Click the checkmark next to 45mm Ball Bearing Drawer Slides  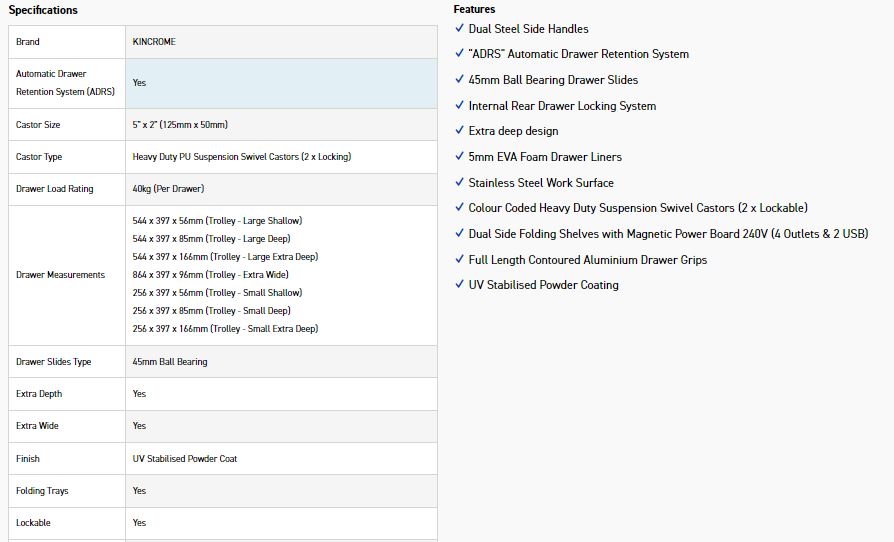[x=459, y=80]
